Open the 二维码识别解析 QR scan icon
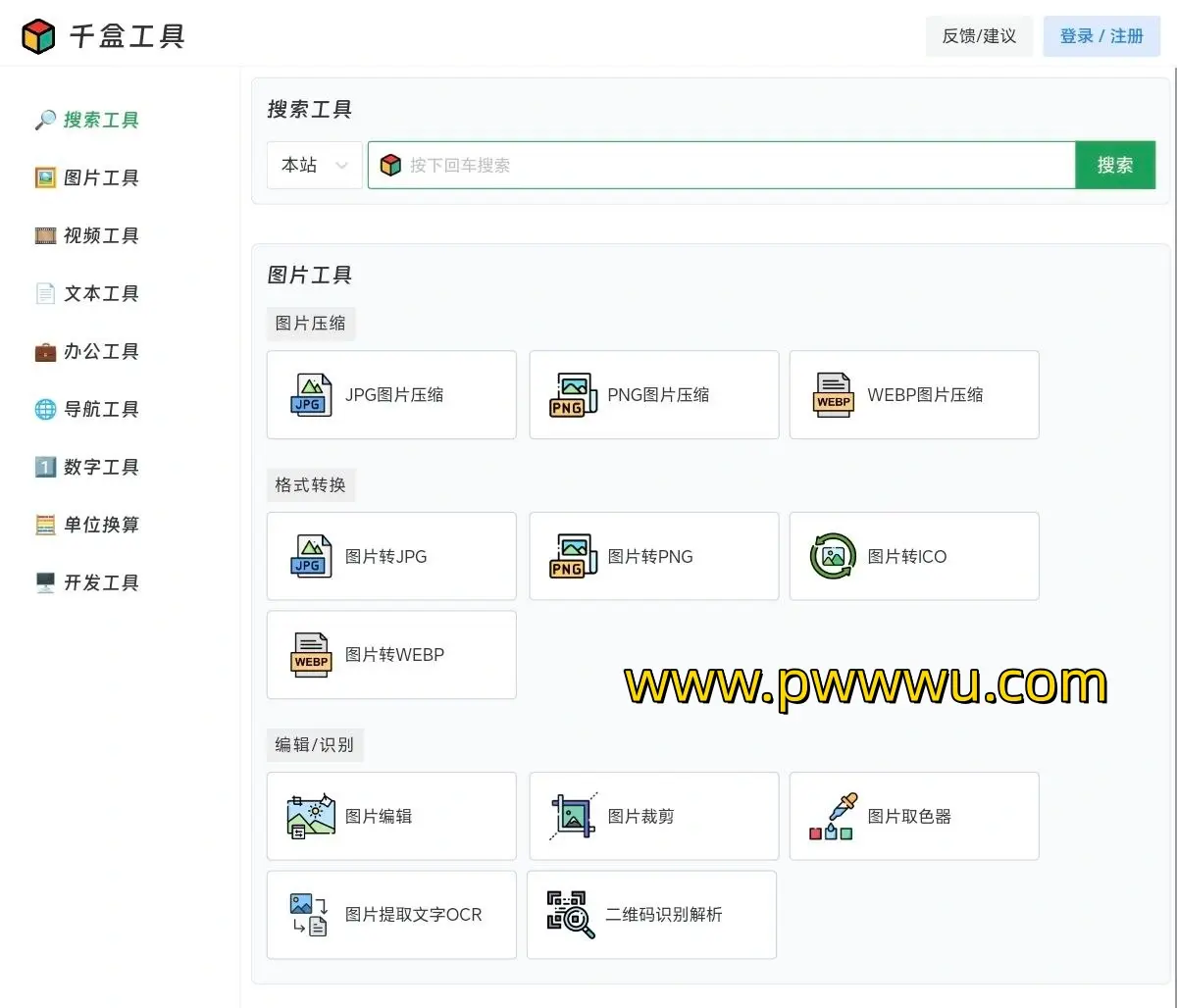The width and height of the screenshot is (1177, 1008). [571, 915]
